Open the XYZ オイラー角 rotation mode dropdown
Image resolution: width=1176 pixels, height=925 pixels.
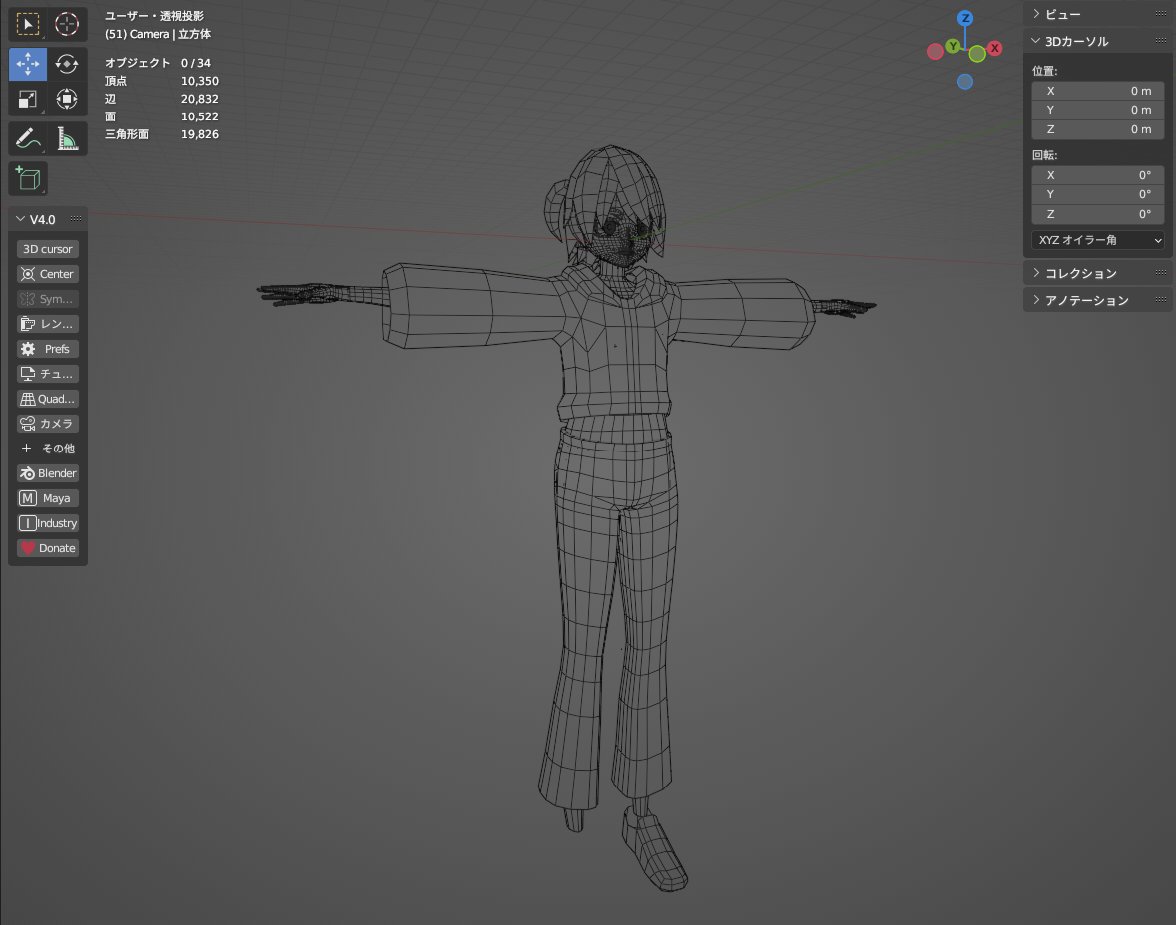[1097, 240]
